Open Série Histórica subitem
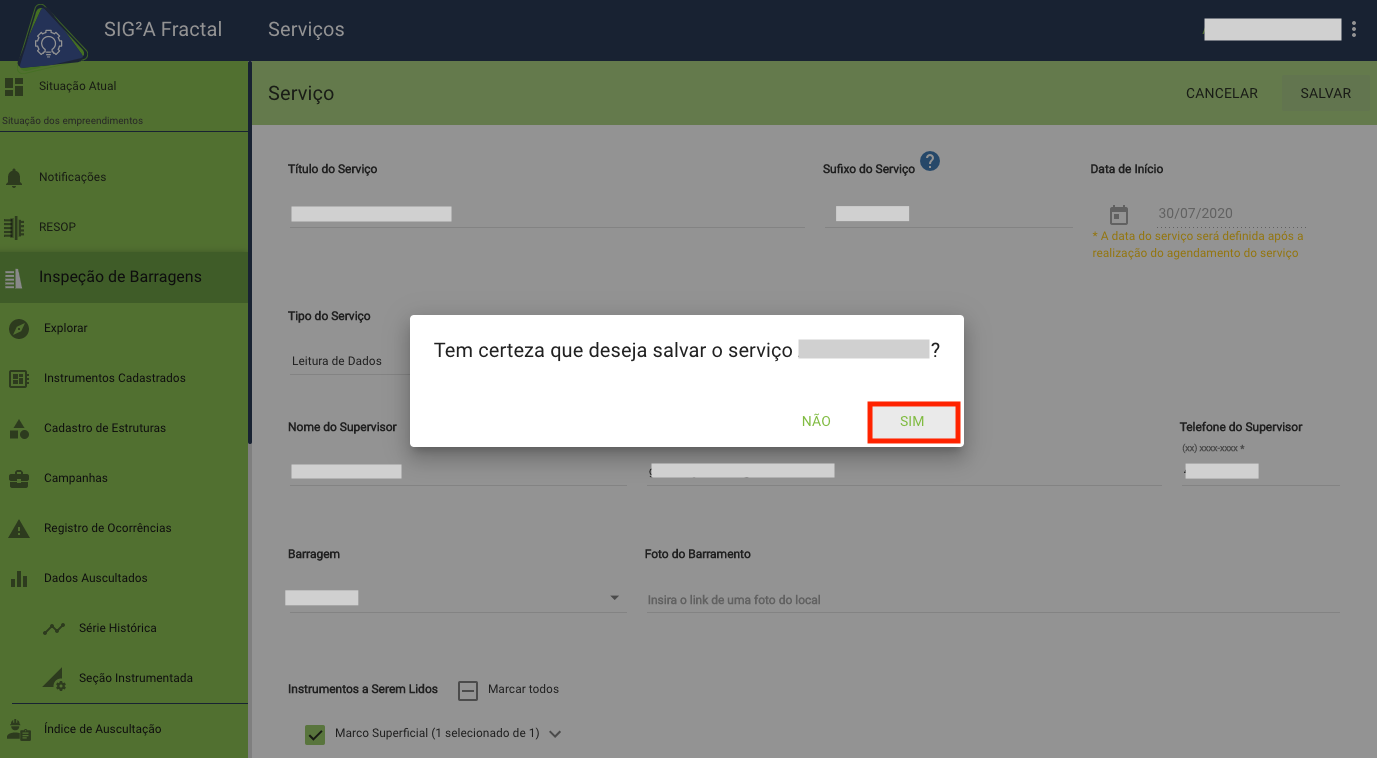Screen dimensions: 1377x758 tap(118, 628)
